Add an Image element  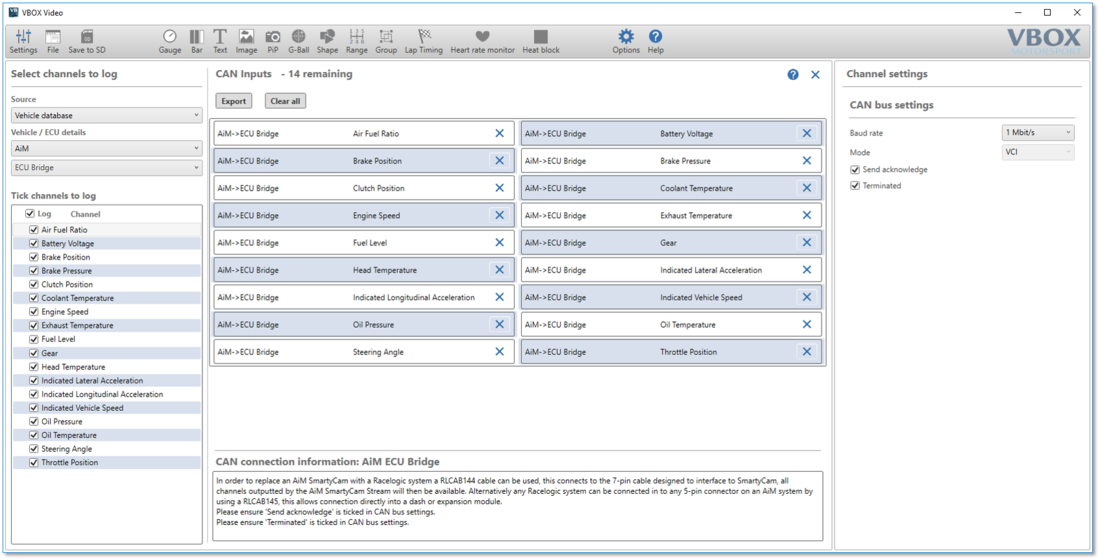tap(246, 41)
